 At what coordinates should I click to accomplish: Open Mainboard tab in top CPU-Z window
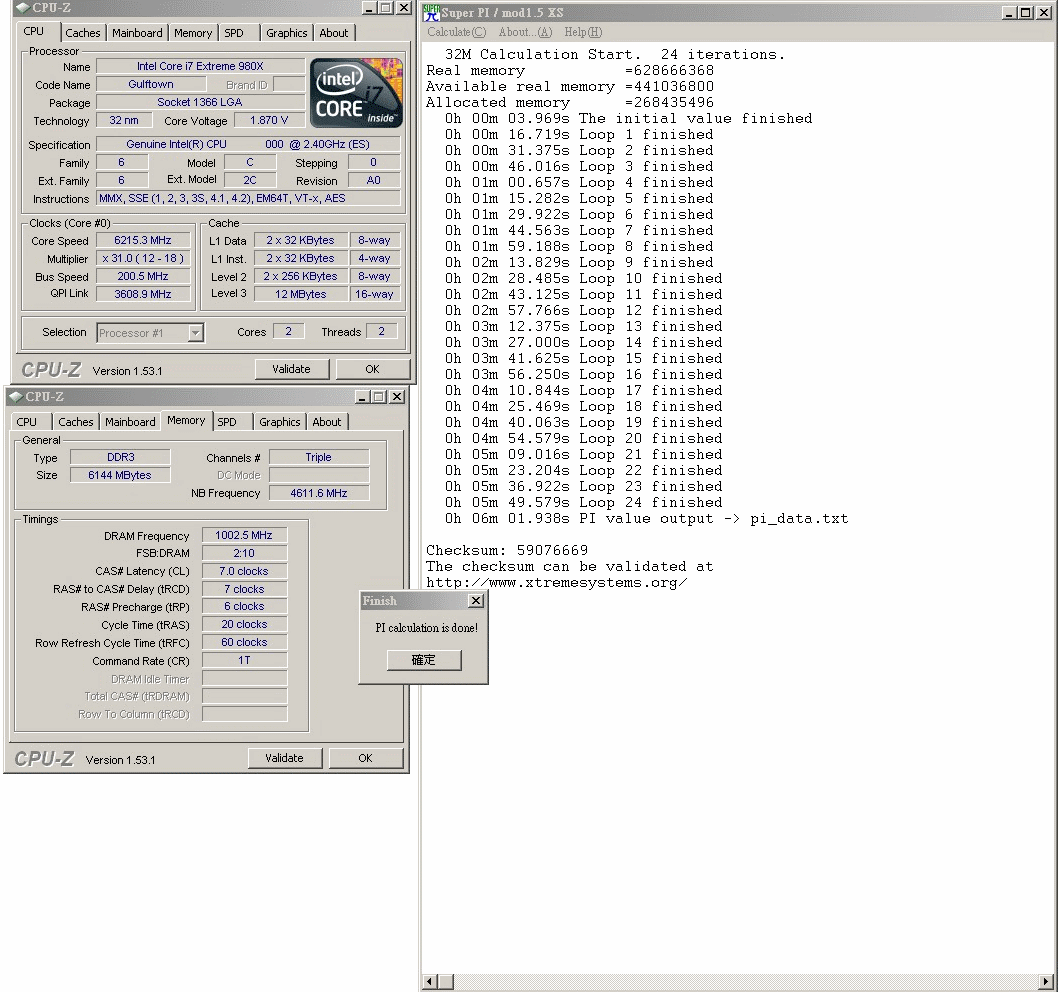pos(137,32)
